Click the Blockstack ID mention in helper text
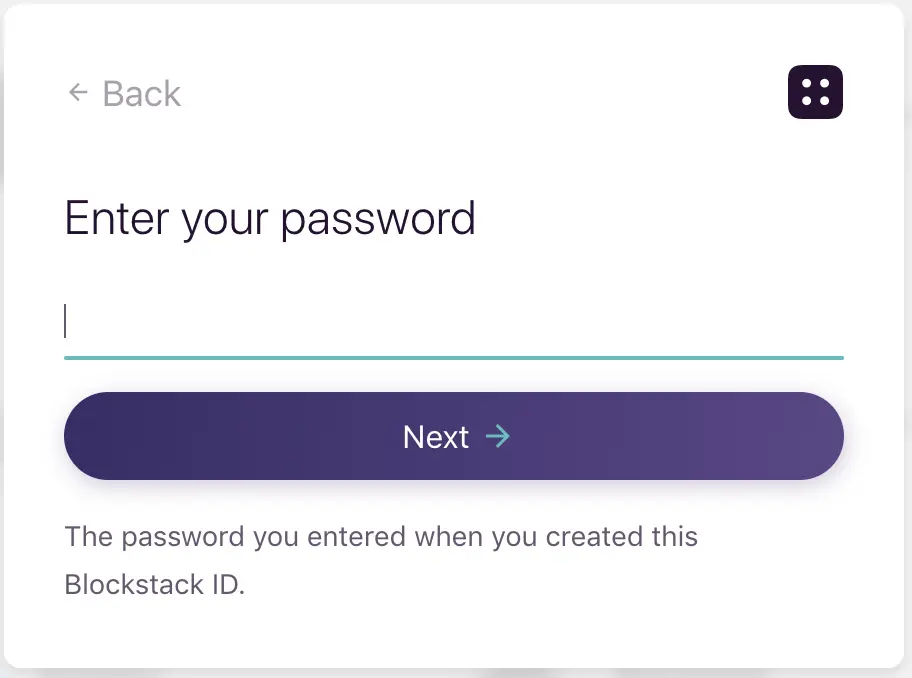912x678 pixels. [155, 584]
